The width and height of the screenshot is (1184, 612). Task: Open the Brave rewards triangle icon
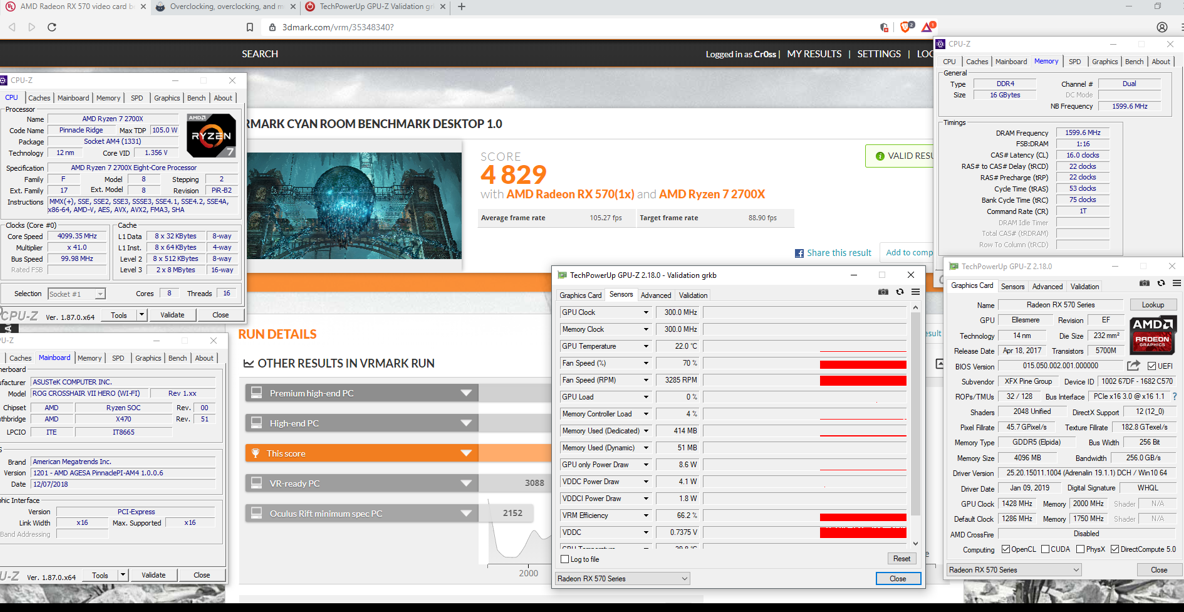927,26
